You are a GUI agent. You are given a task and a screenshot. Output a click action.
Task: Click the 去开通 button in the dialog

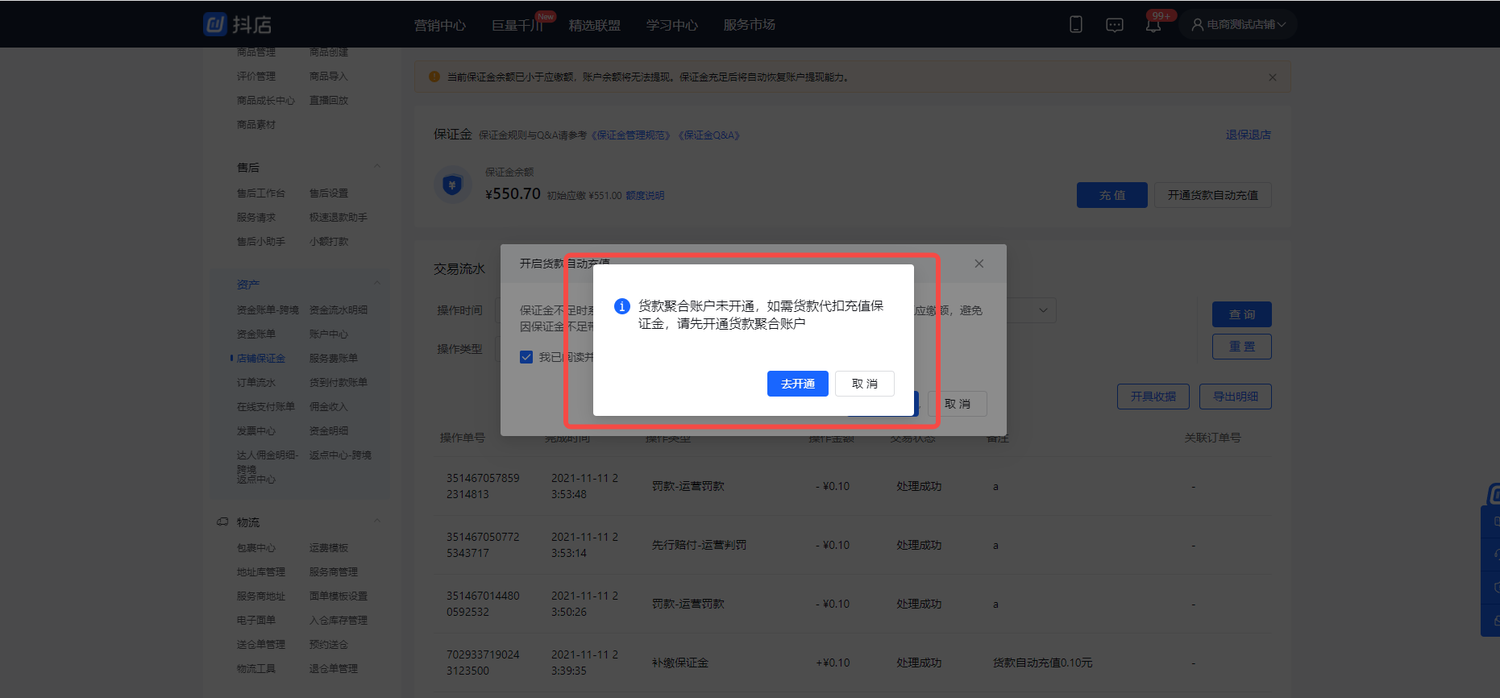click(797, 384)
